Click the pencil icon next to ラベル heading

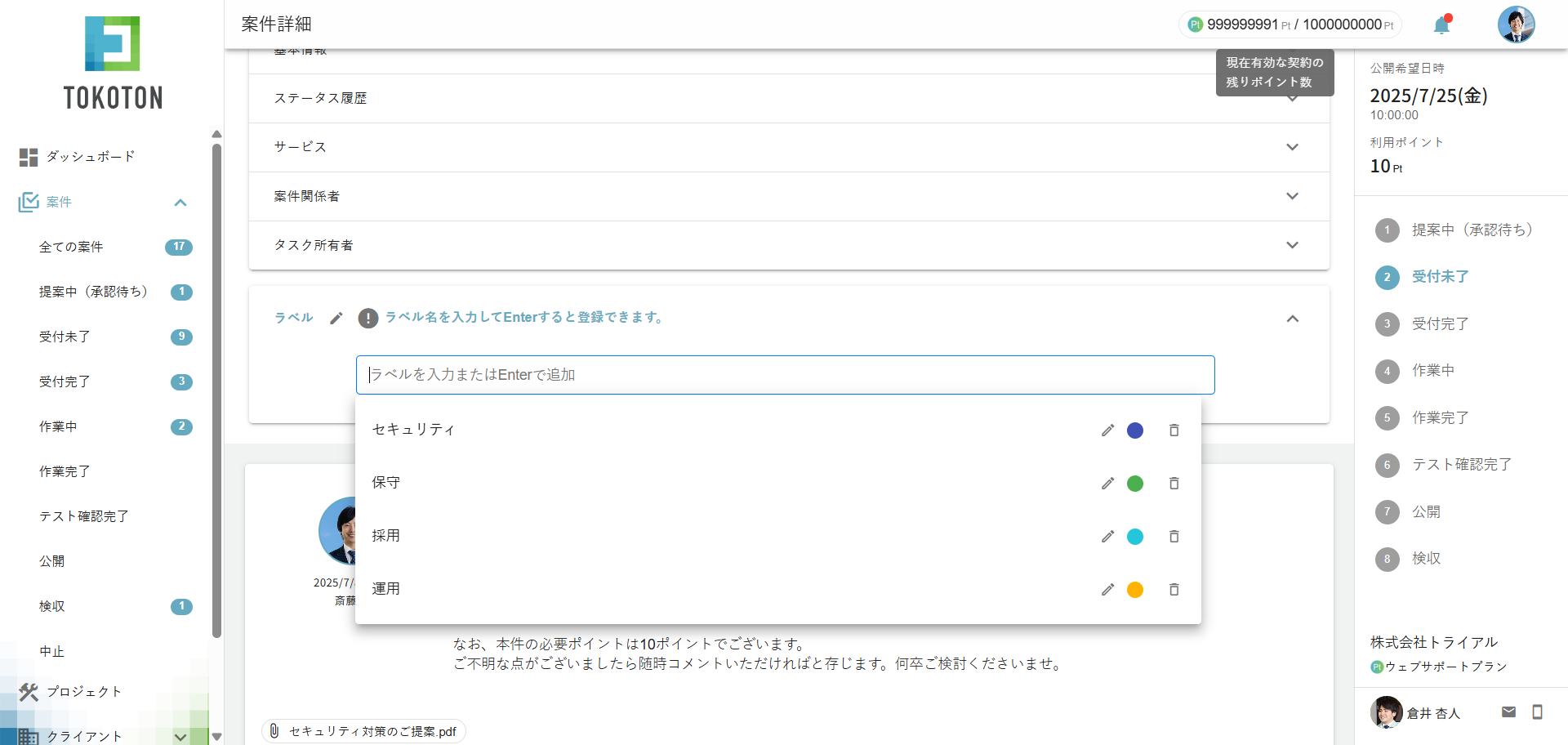(x=336, y=319)
